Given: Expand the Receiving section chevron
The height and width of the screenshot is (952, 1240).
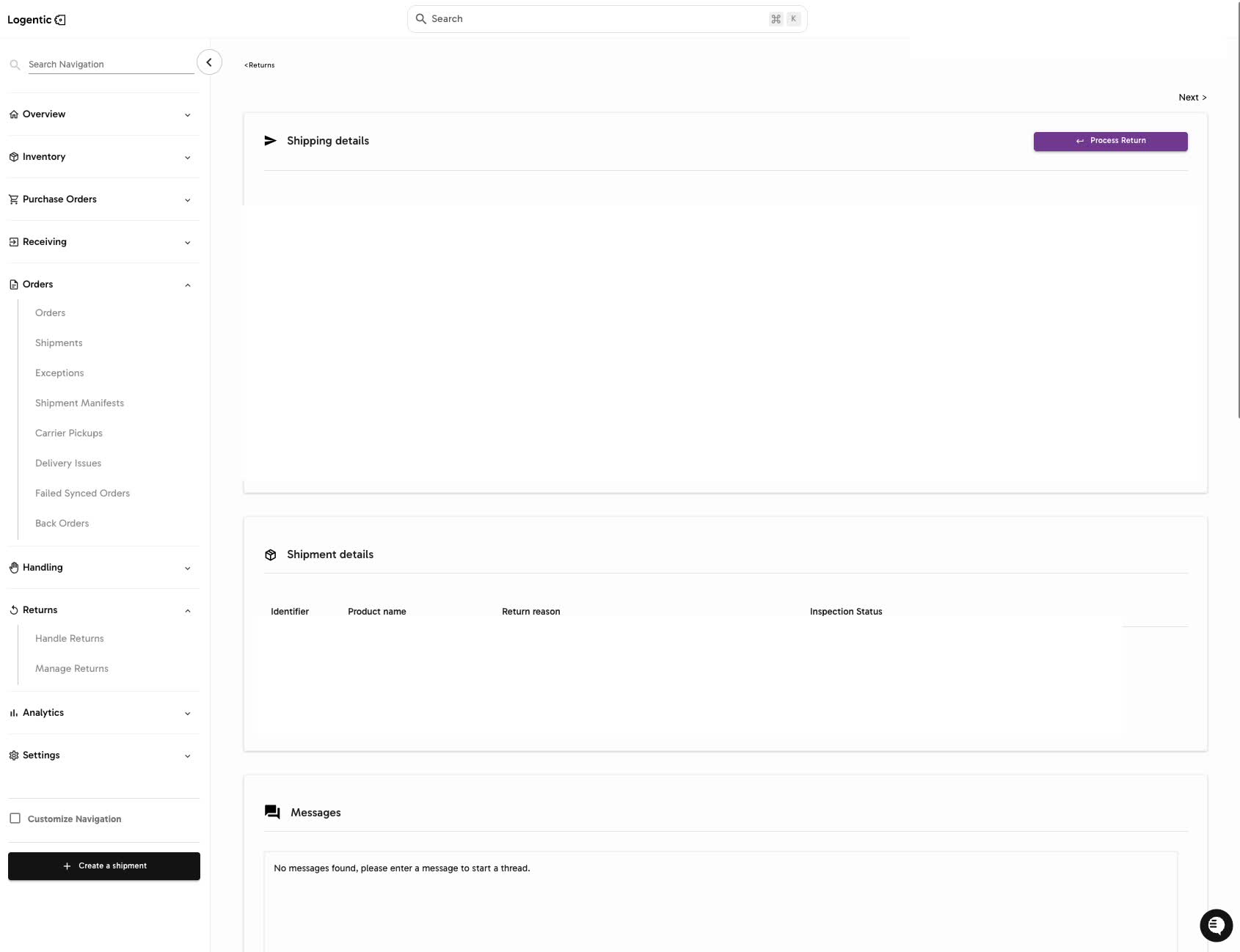Looking at the screenshot, I should [x=188, y=243].
